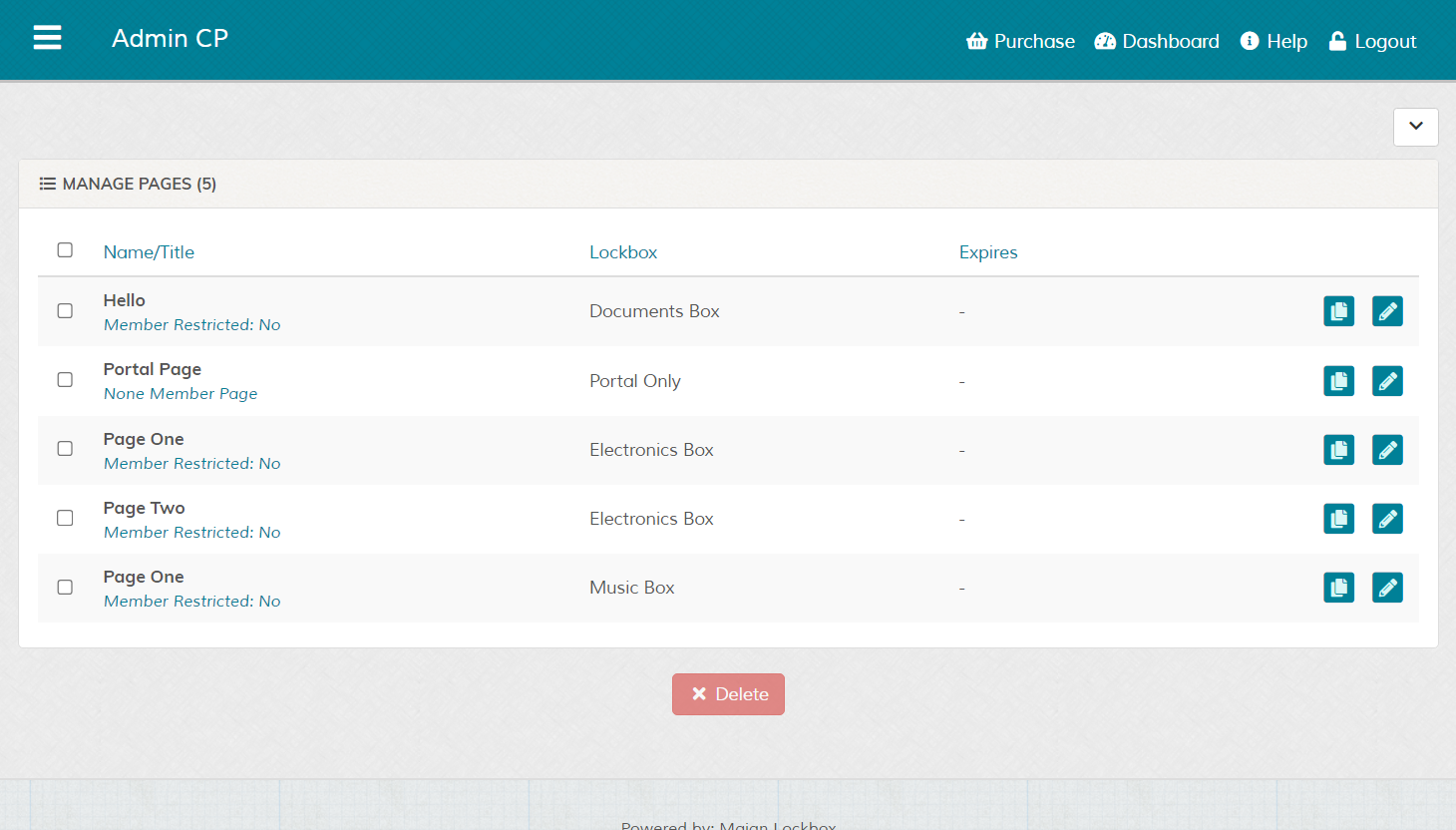Open the hamburger navigation menu
Screen dimensions: 1456x830
(x=47, y=38)
